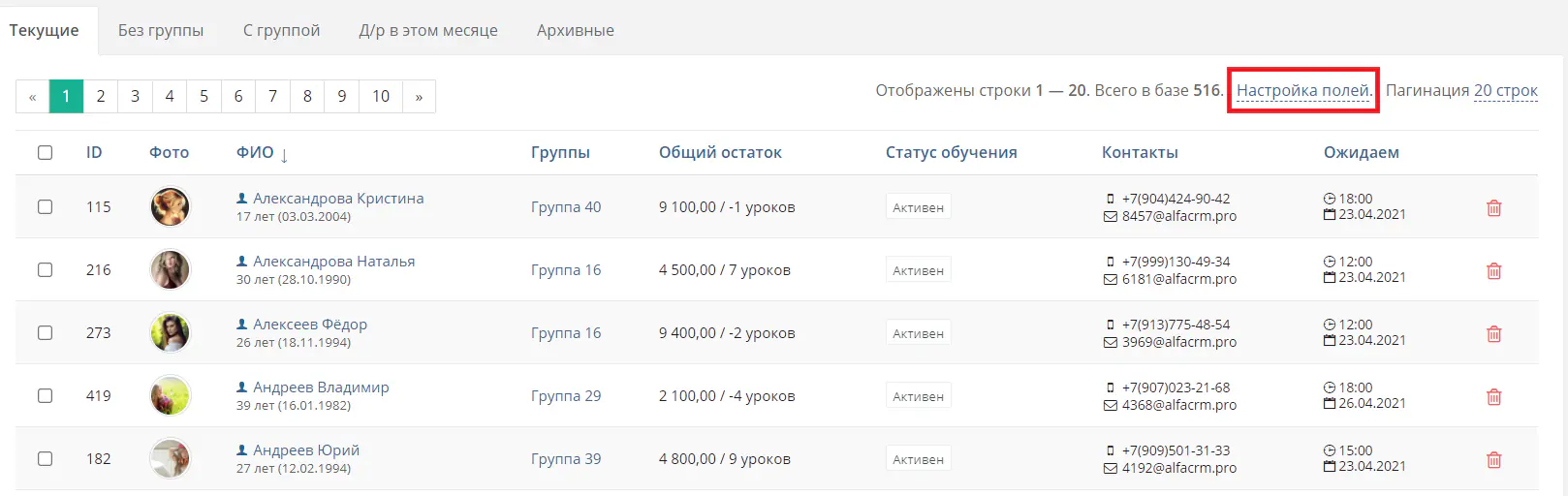The image size is (1568, 496).
Task: Open Александрова Наталья's profile link
Action: coord(333,261)
